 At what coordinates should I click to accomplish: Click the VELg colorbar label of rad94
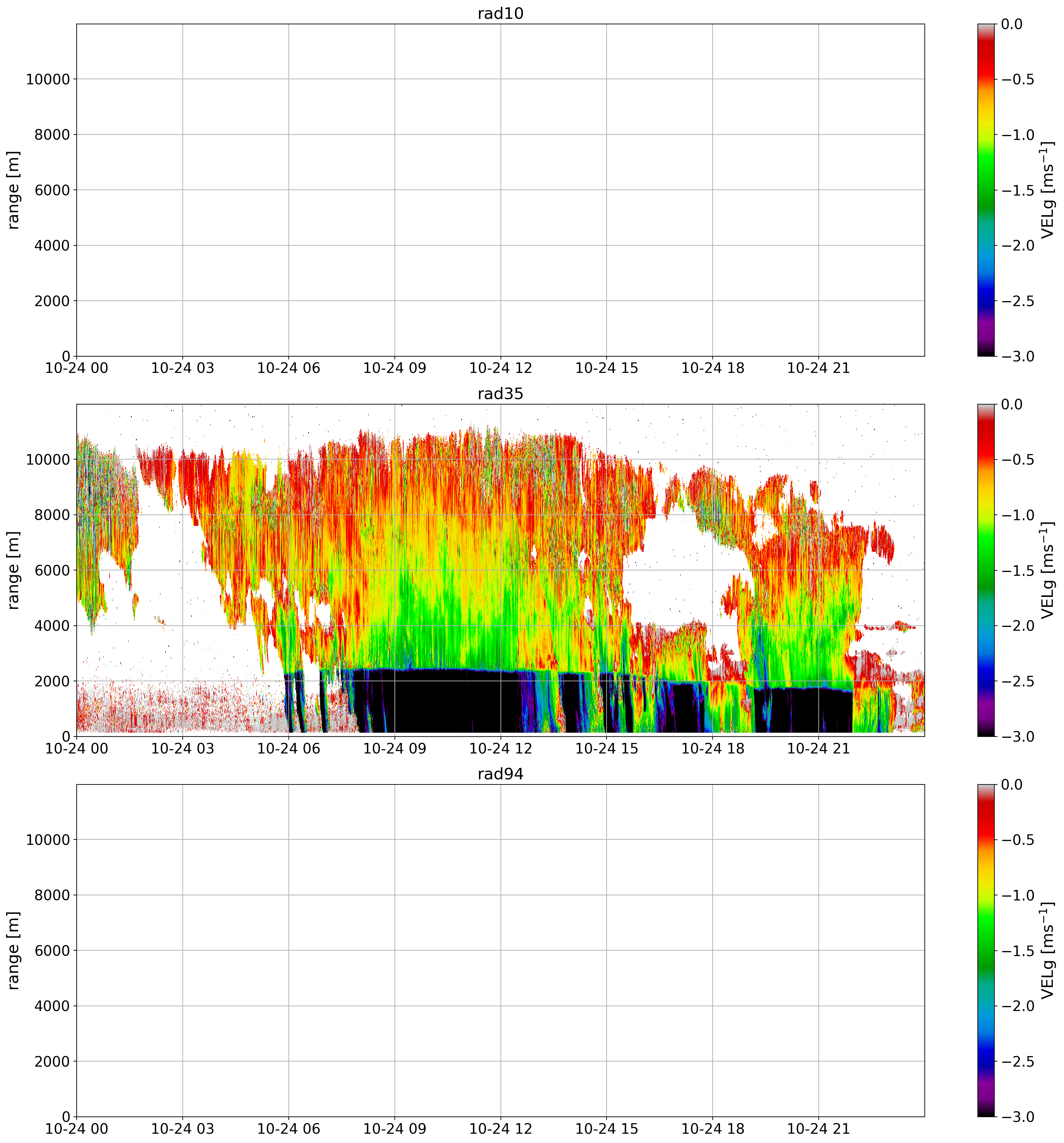point(1047,950)
